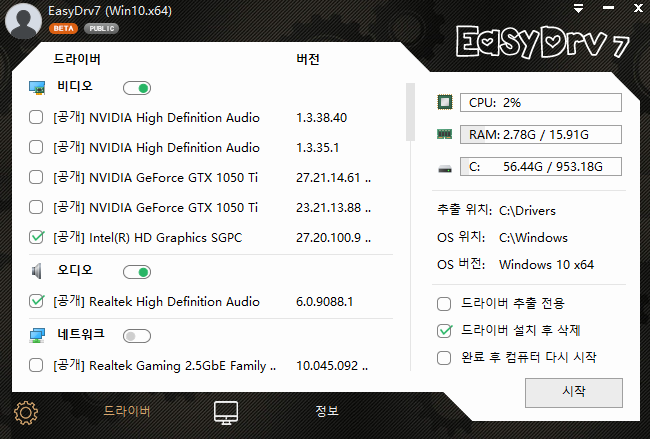Click the user avatar icon
650x439 pixels.
click(x=21, y=19)
